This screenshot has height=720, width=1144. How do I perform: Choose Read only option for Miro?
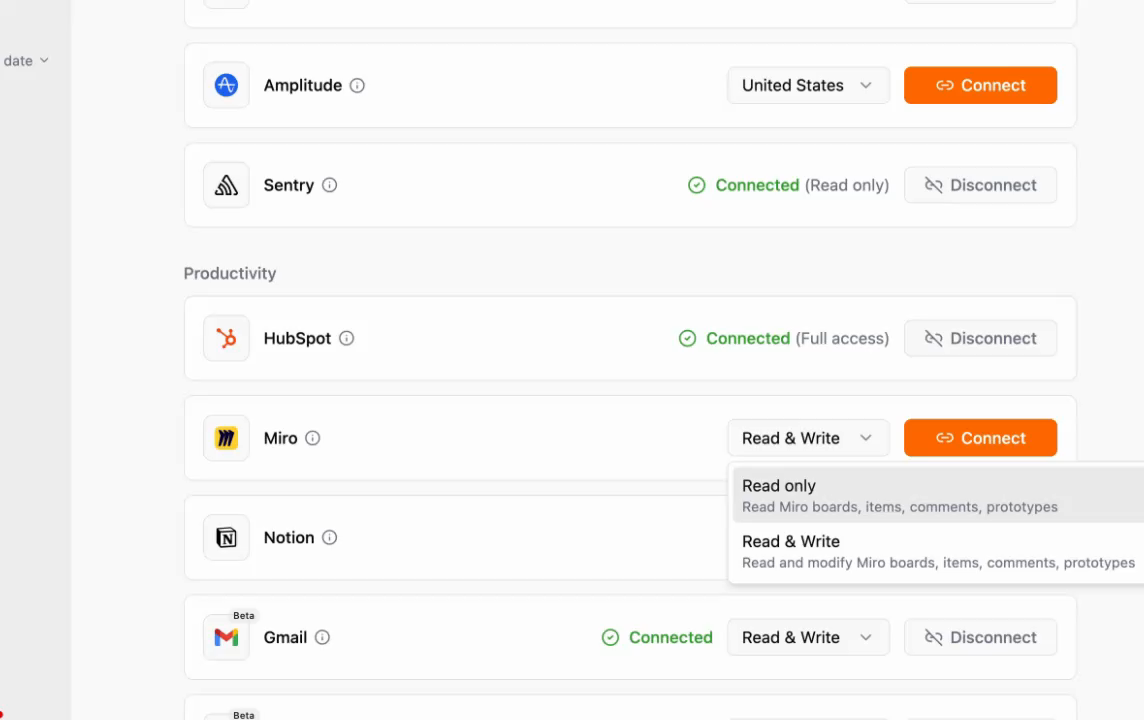point(938,495)
